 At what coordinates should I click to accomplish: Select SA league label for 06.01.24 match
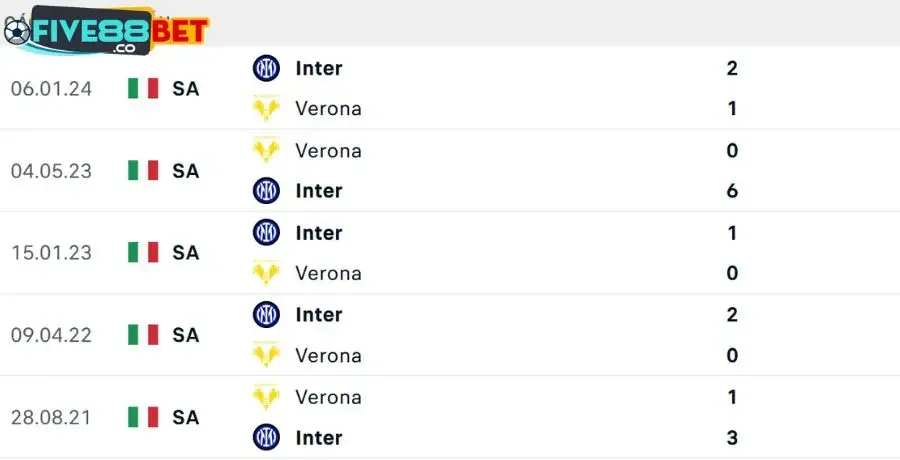(185, 88)
